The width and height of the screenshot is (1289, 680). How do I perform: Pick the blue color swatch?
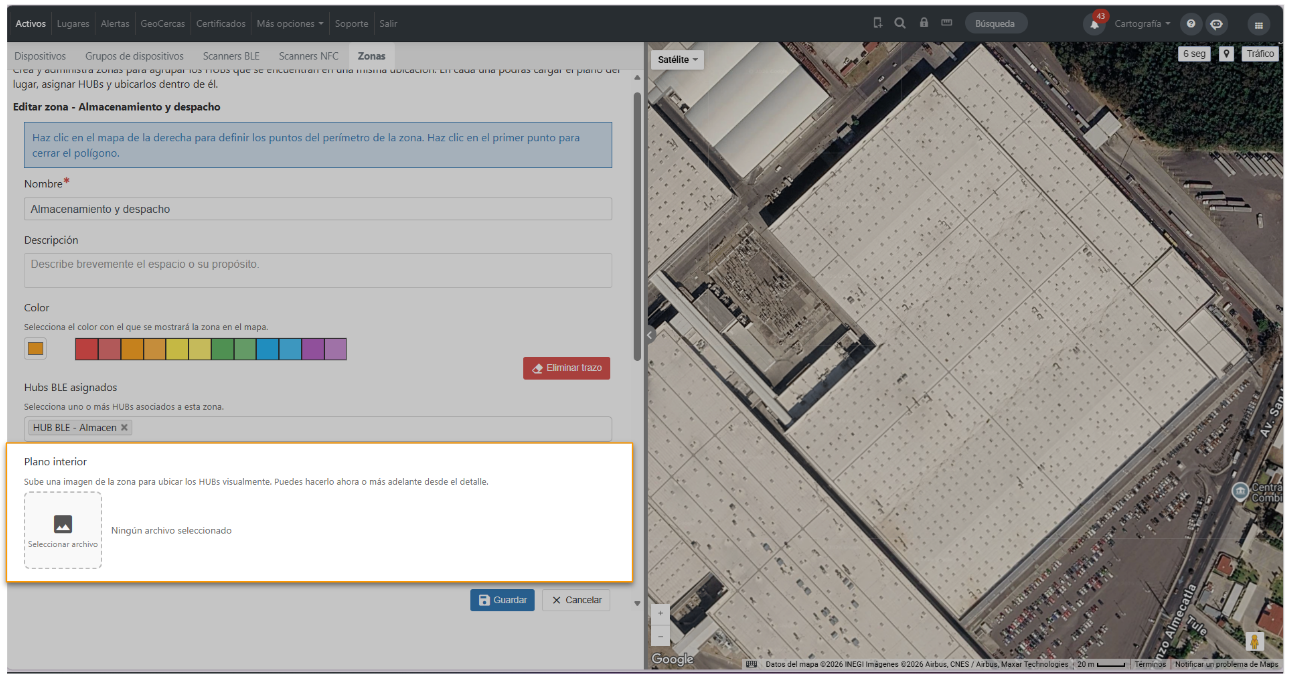[267, 349]
